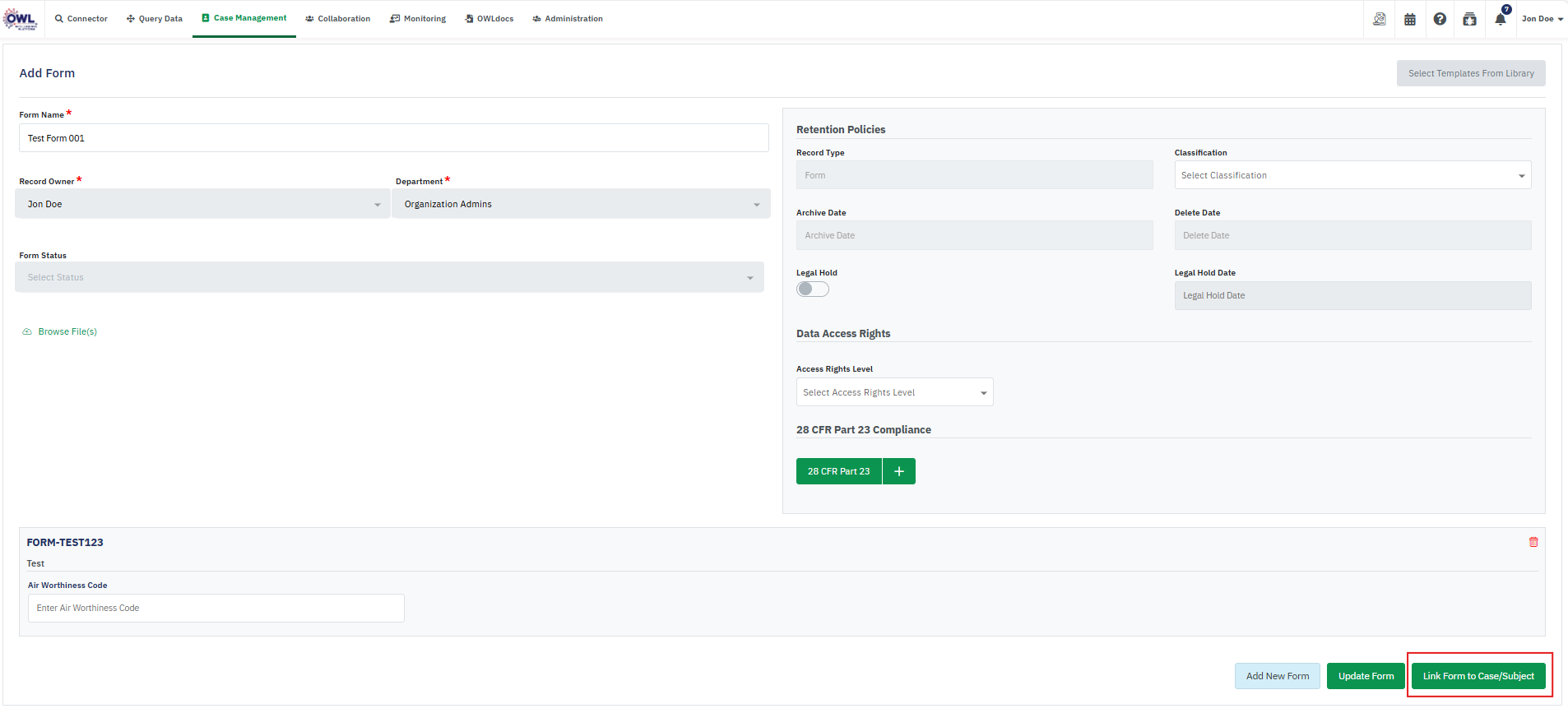Screen dimensions: 1568x713
Task: Enable the Legal Hold toggle
Action: pos(813,289)
